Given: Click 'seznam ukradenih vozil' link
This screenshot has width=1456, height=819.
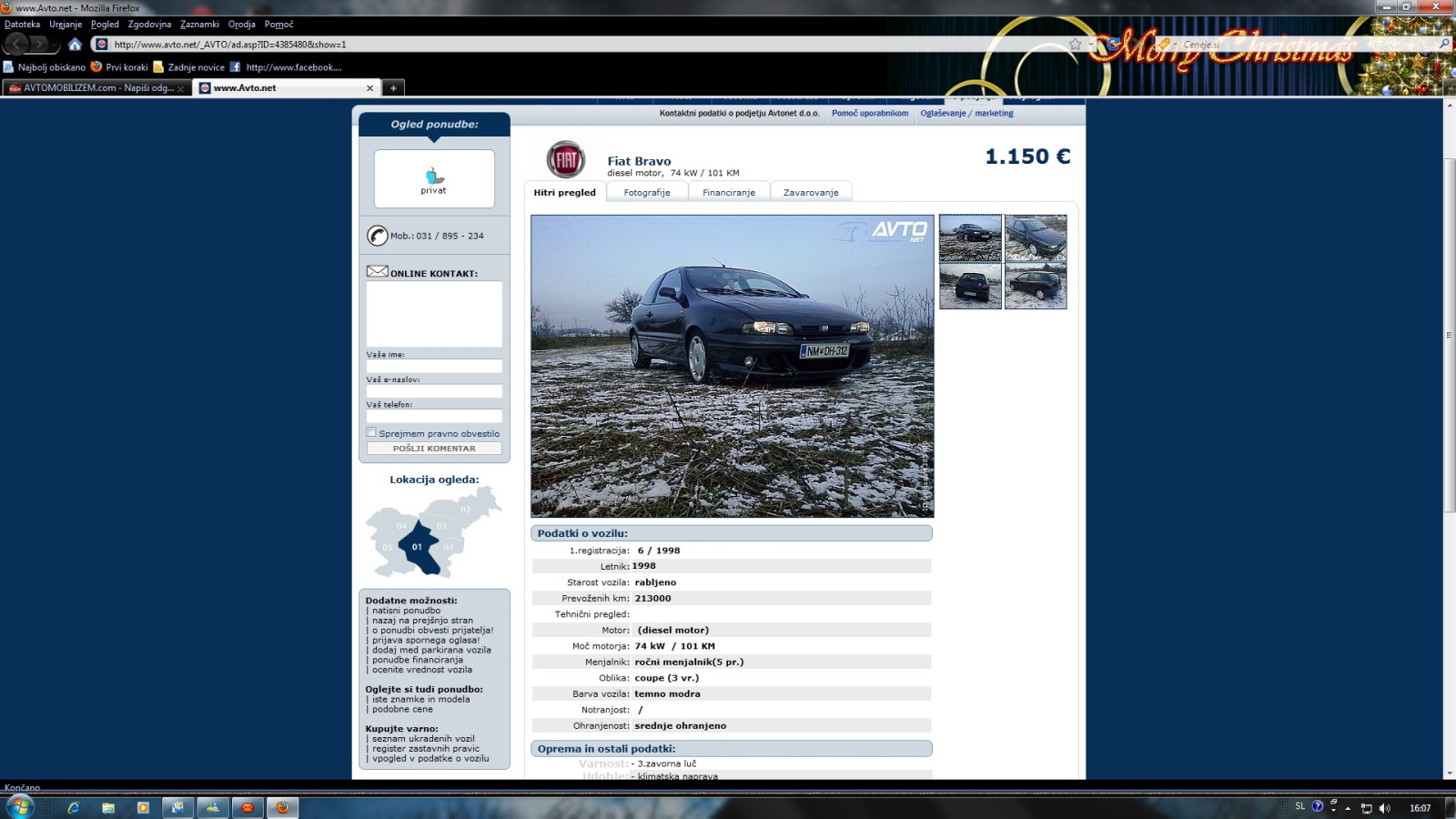Looking at the screenshot, I should [423, 739].
